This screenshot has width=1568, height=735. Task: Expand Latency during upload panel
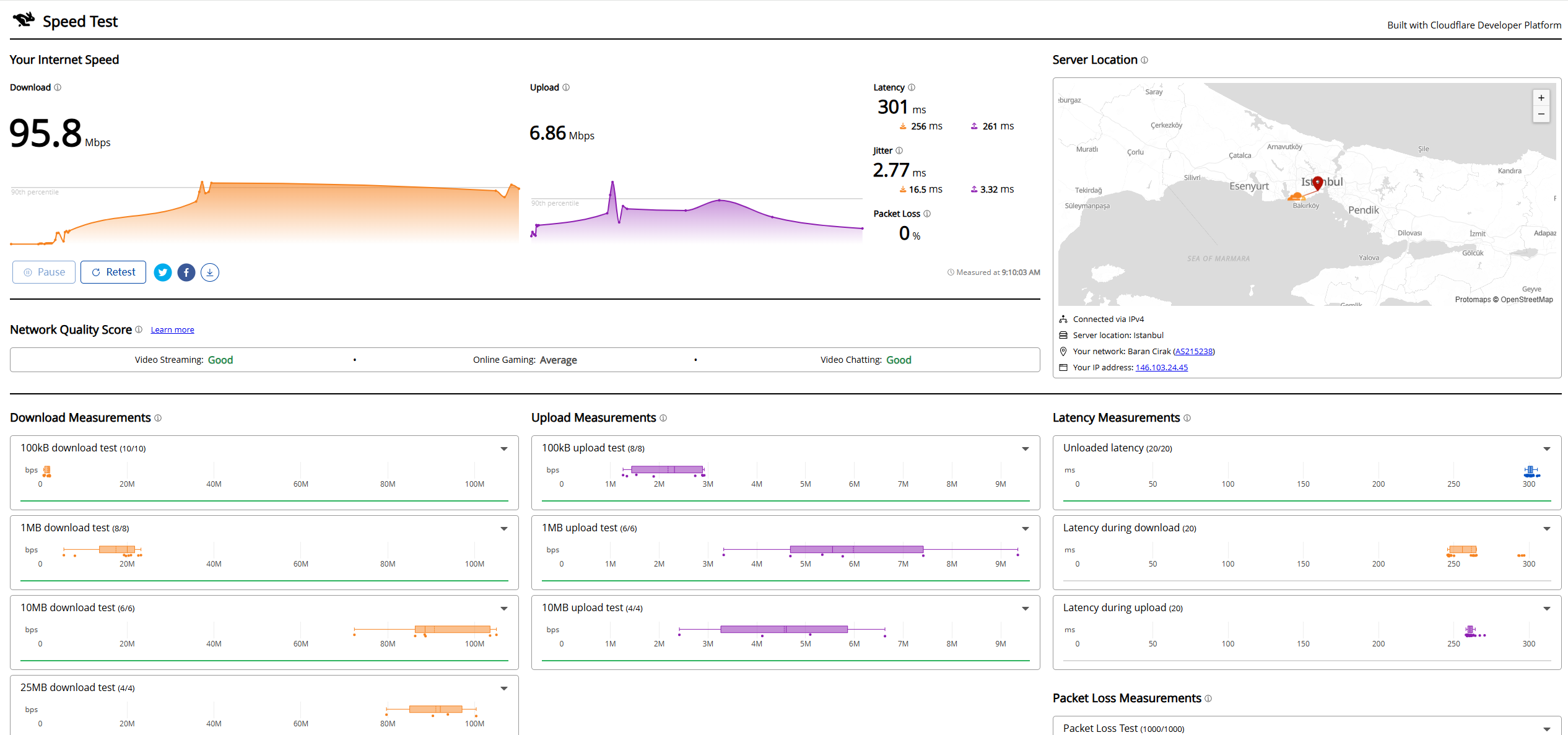click(x=1547, y=609)
